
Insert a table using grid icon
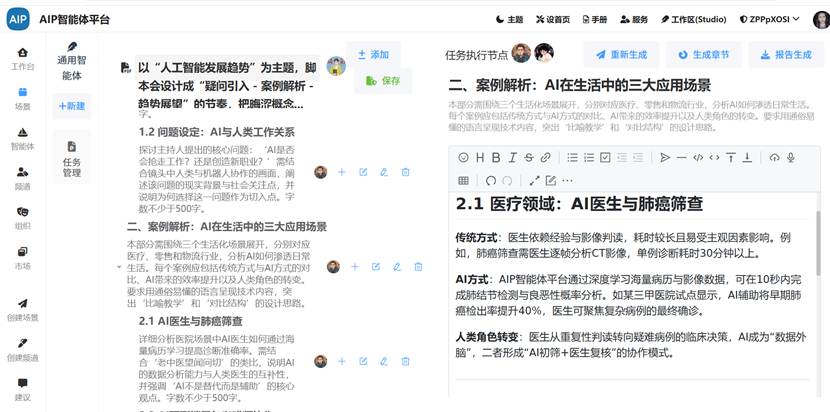coord(464,181)
